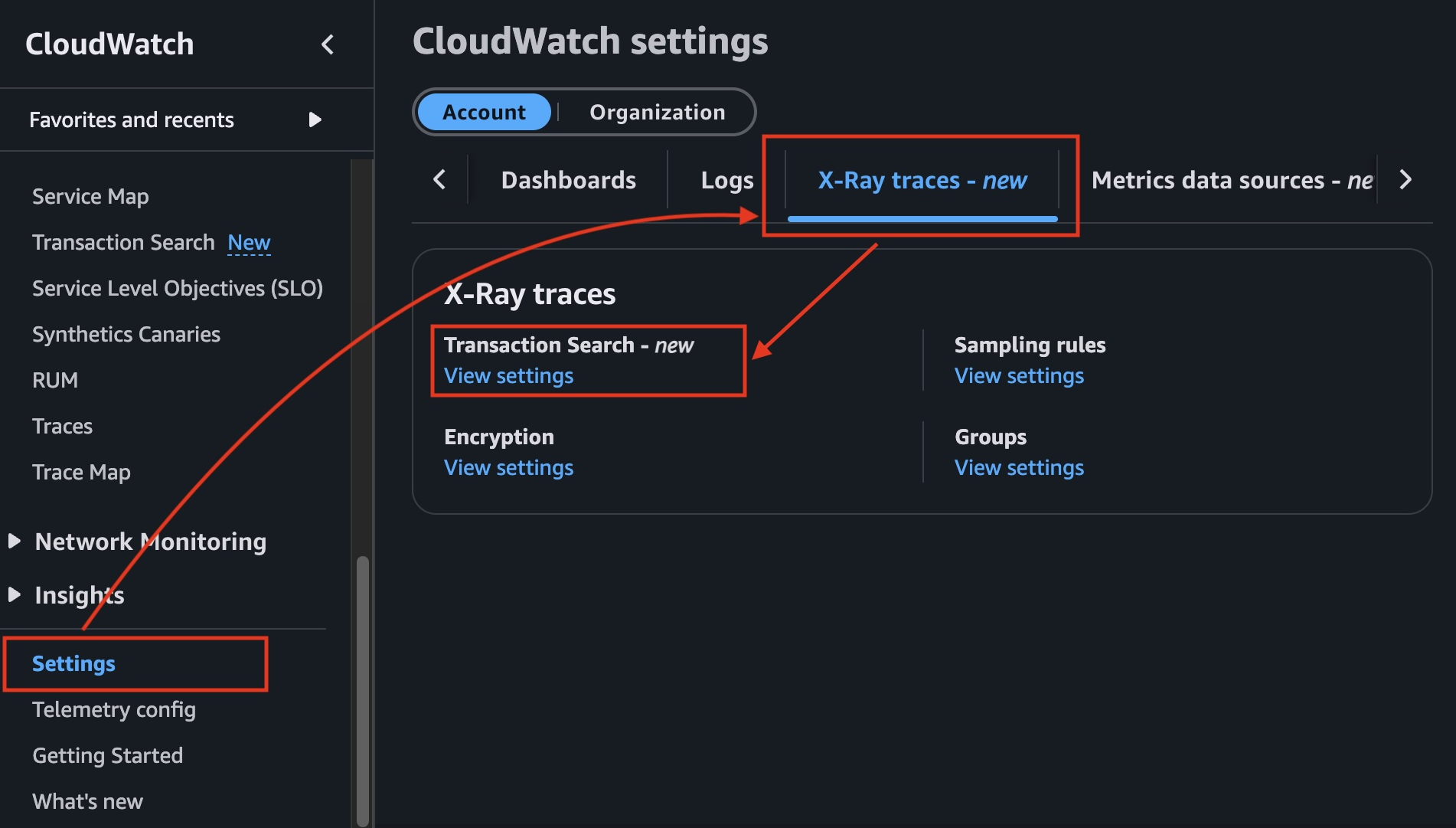
Task: Open the Telemetry config page
Action: click(113, 709)
